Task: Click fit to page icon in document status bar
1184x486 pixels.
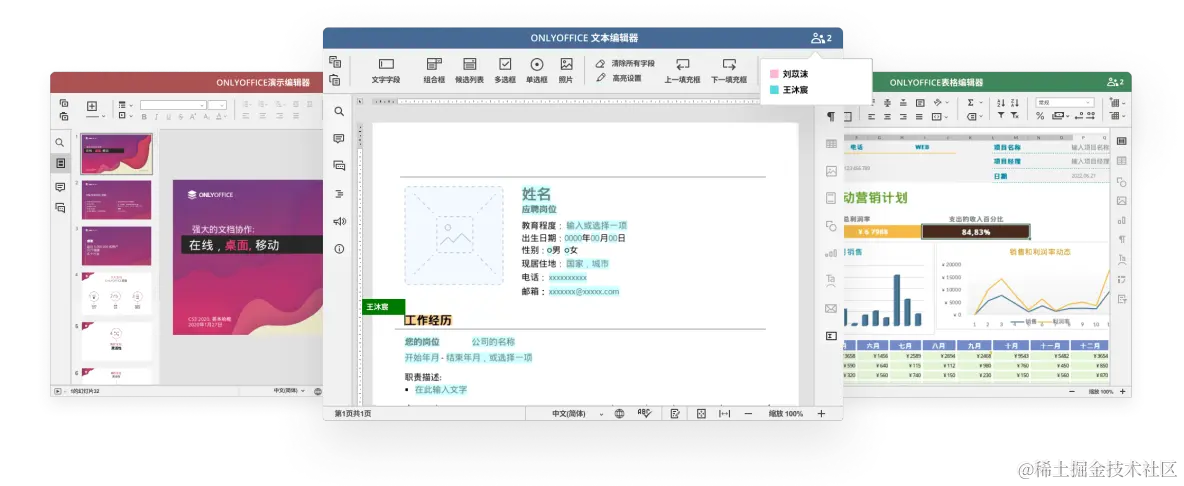Action: [701, 414]
